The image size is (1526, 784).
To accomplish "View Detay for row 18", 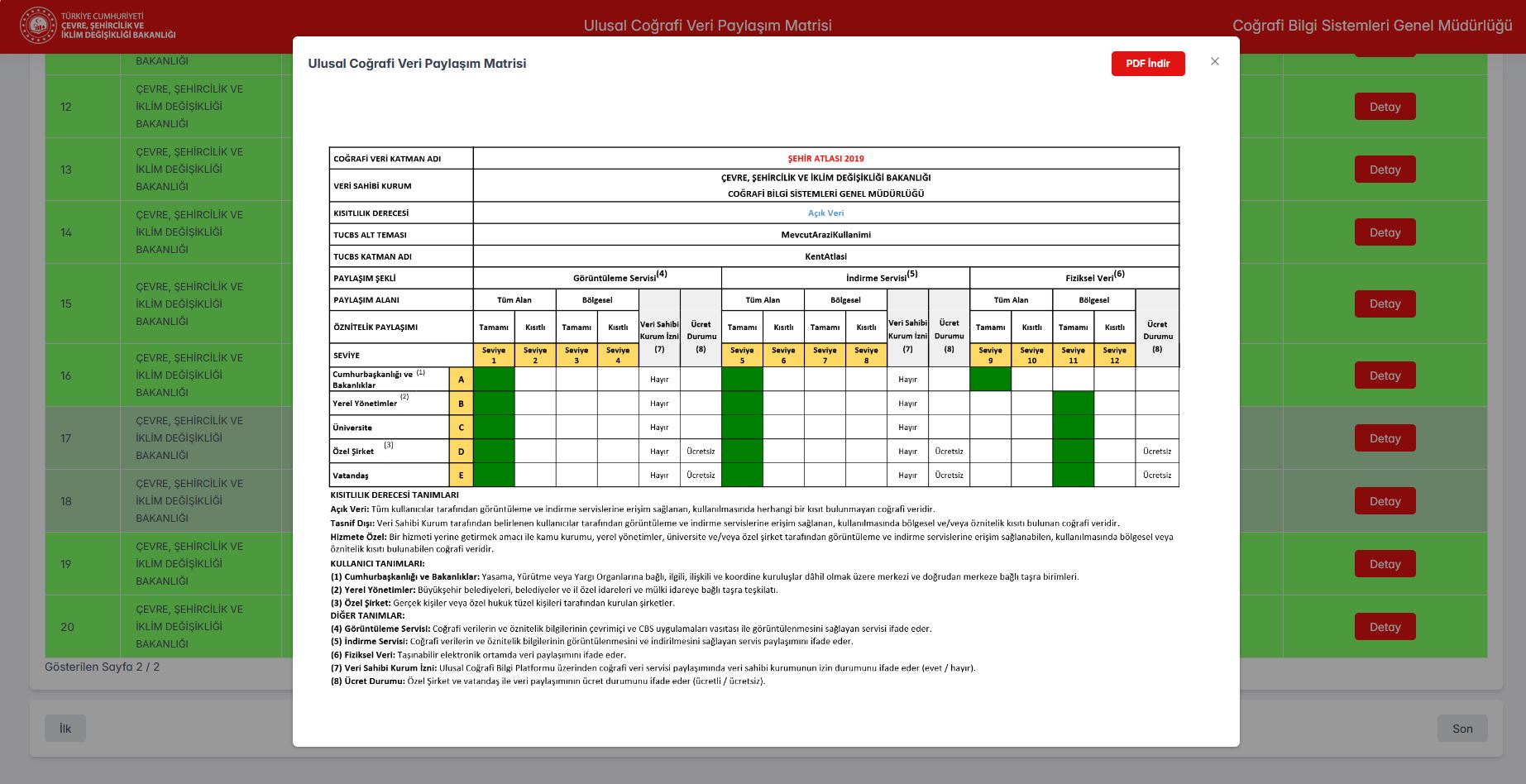I will 1385,501.
